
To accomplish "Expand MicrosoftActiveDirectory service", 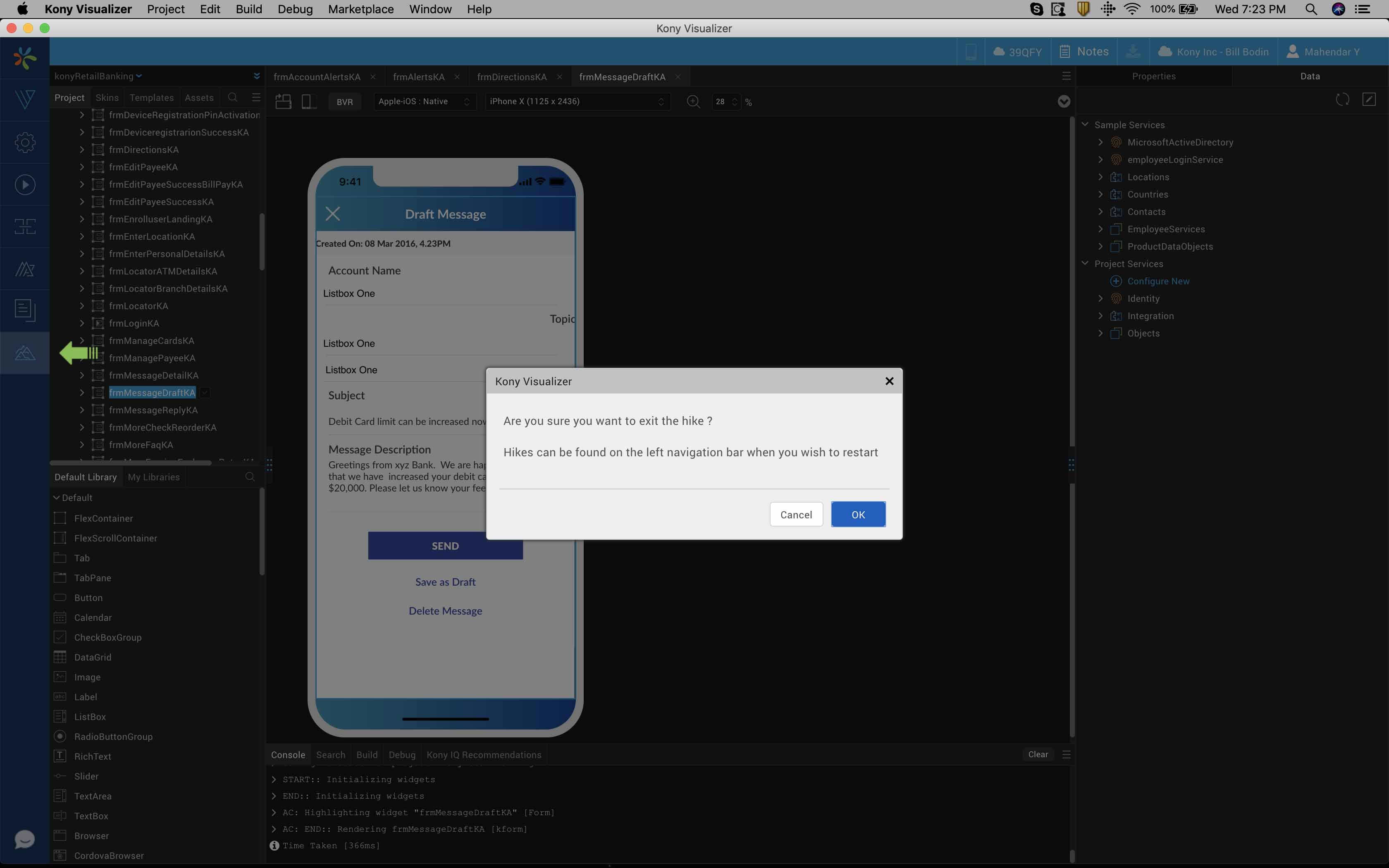I will [x=1100, y=142].
